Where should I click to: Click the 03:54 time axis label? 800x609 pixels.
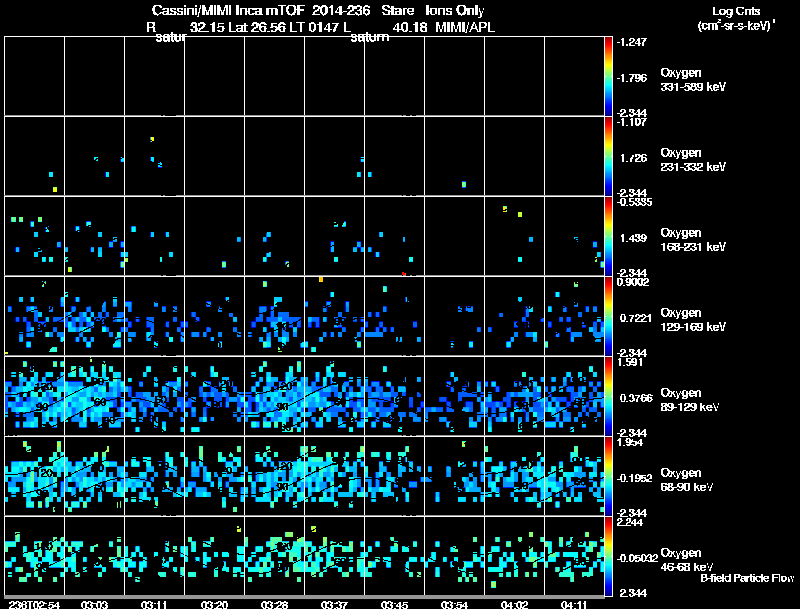coord(455,604)
